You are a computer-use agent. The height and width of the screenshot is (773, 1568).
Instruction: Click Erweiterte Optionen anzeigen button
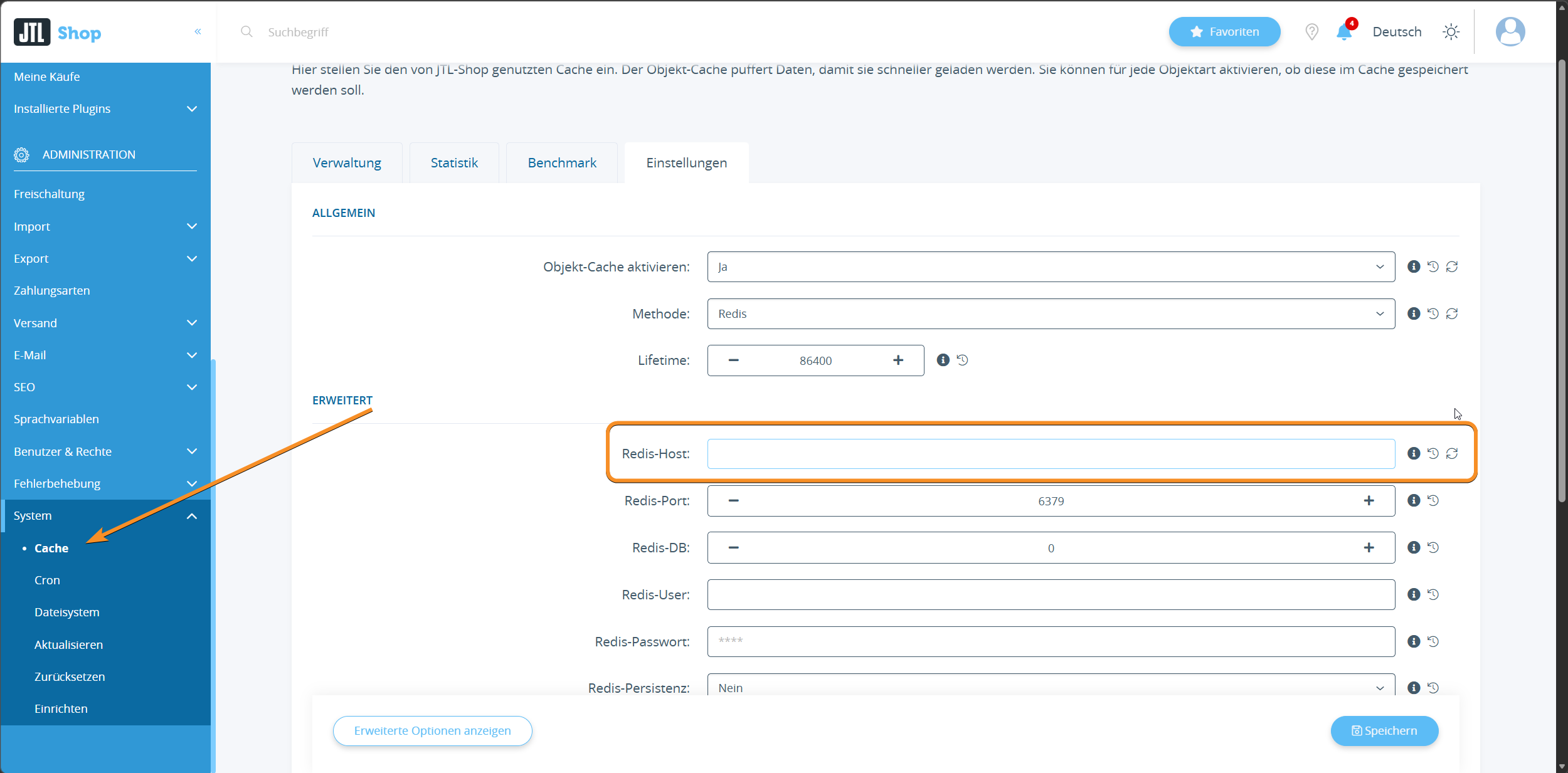[432, 731]
